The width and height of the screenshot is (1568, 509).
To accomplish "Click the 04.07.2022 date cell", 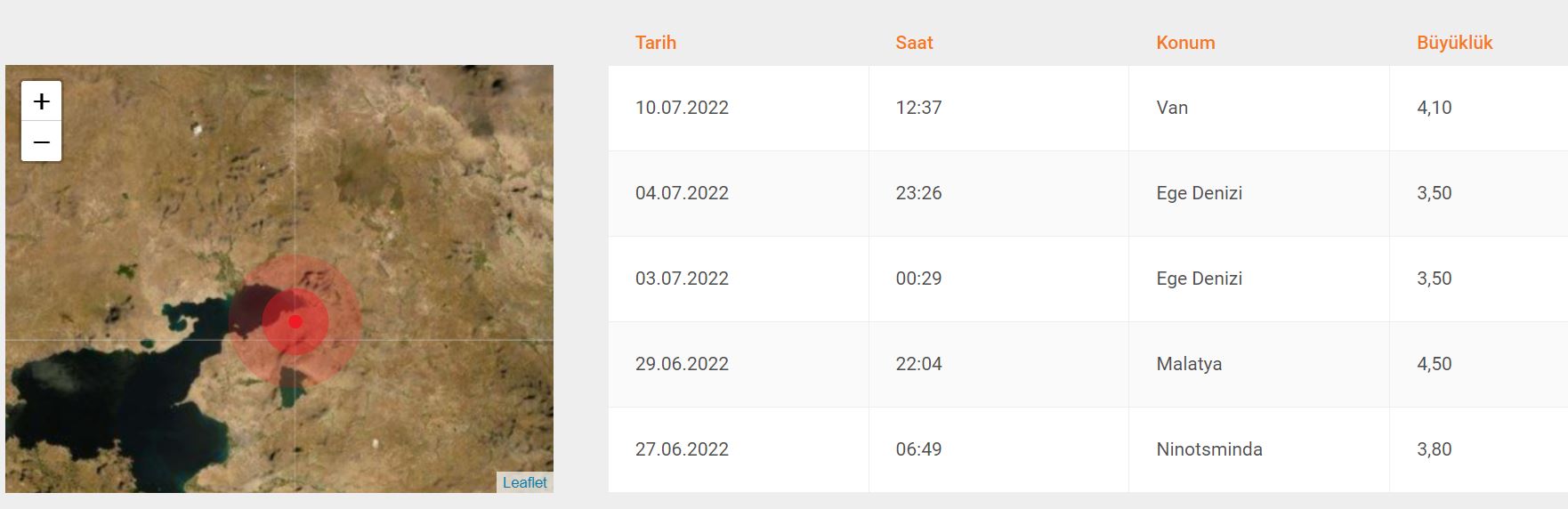I will pos(682,193).
